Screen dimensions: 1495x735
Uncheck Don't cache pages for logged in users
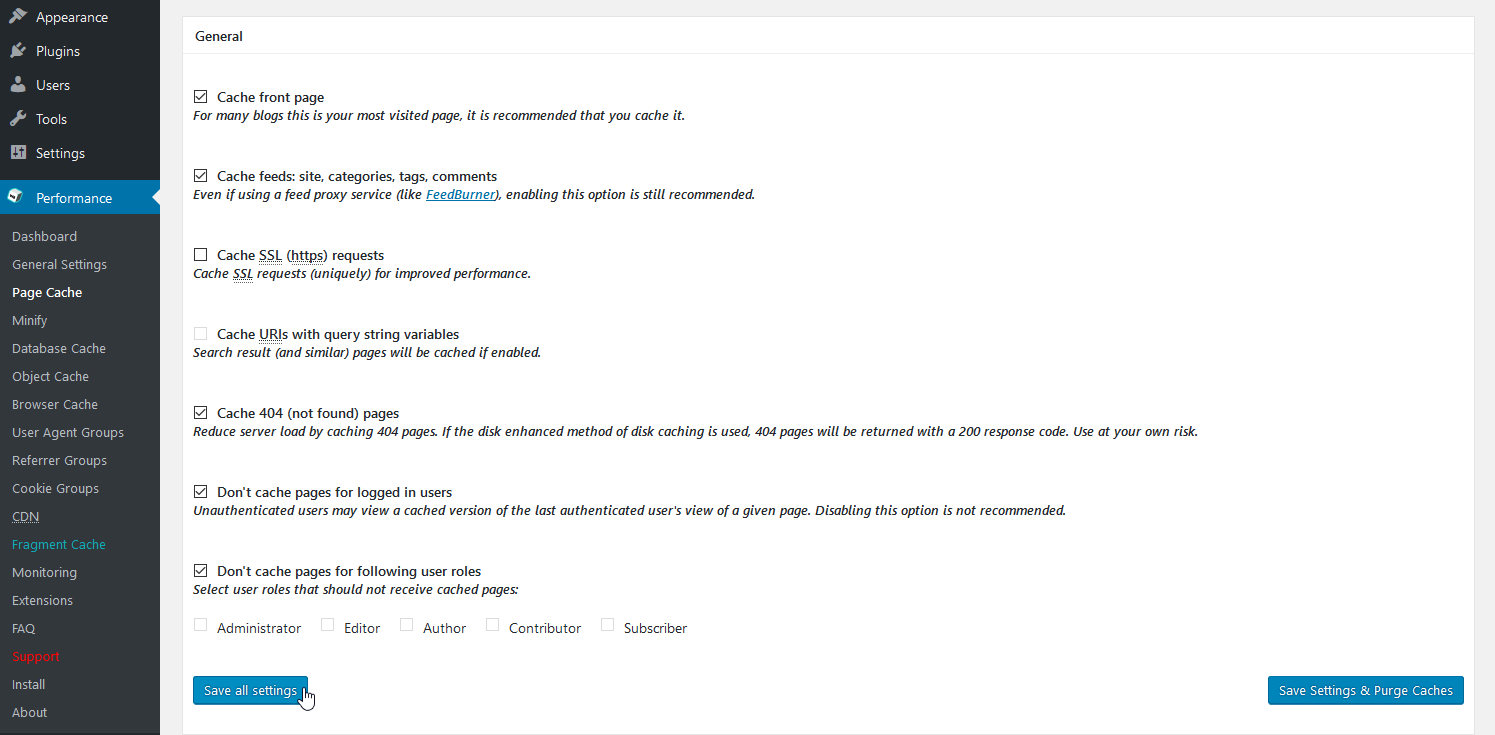tap(201, 492)
